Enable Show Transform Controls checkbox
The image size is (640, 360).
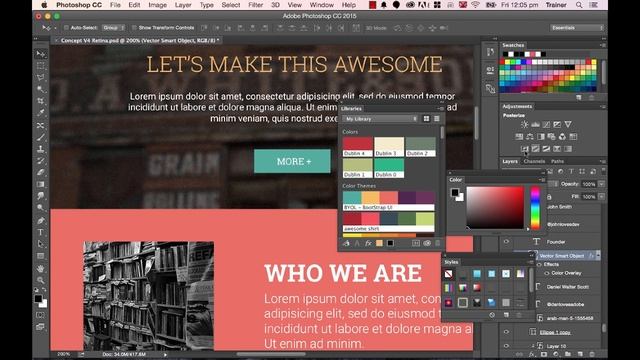pyautogui.click(x=134, y=28)
